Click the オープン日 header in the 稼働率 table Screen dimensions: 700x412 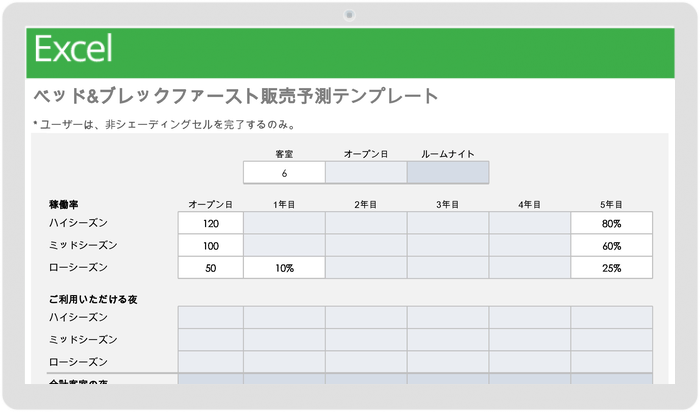coord(210,204)
